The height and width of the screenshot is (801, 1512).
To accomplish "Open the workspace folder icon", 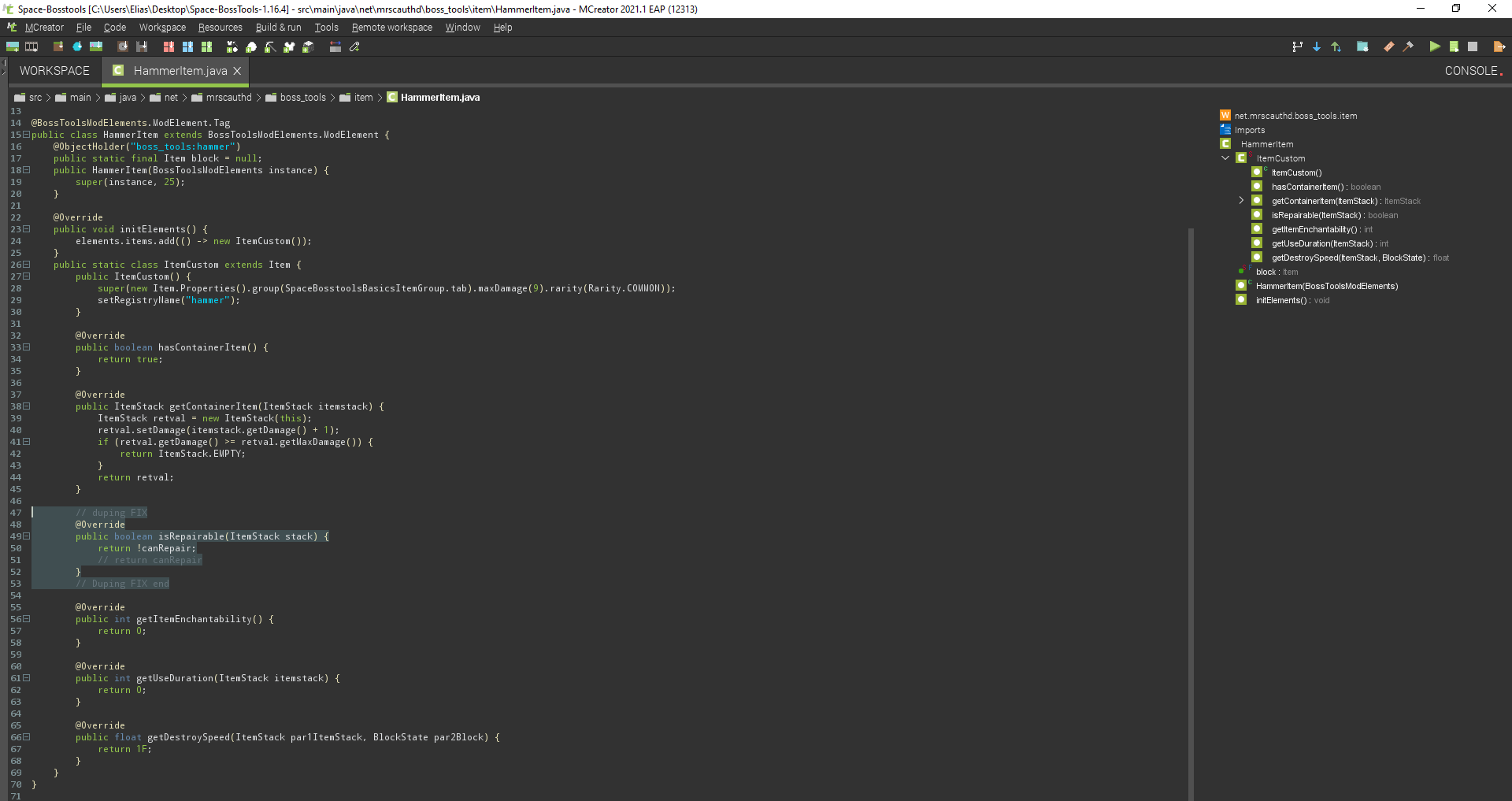I will point(1363,46).
